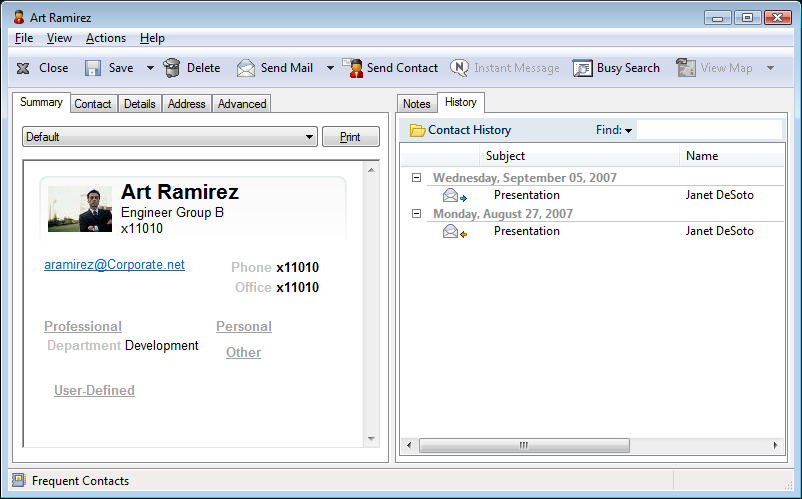Open the Find dropdown arrow

(x=629, y=131)
